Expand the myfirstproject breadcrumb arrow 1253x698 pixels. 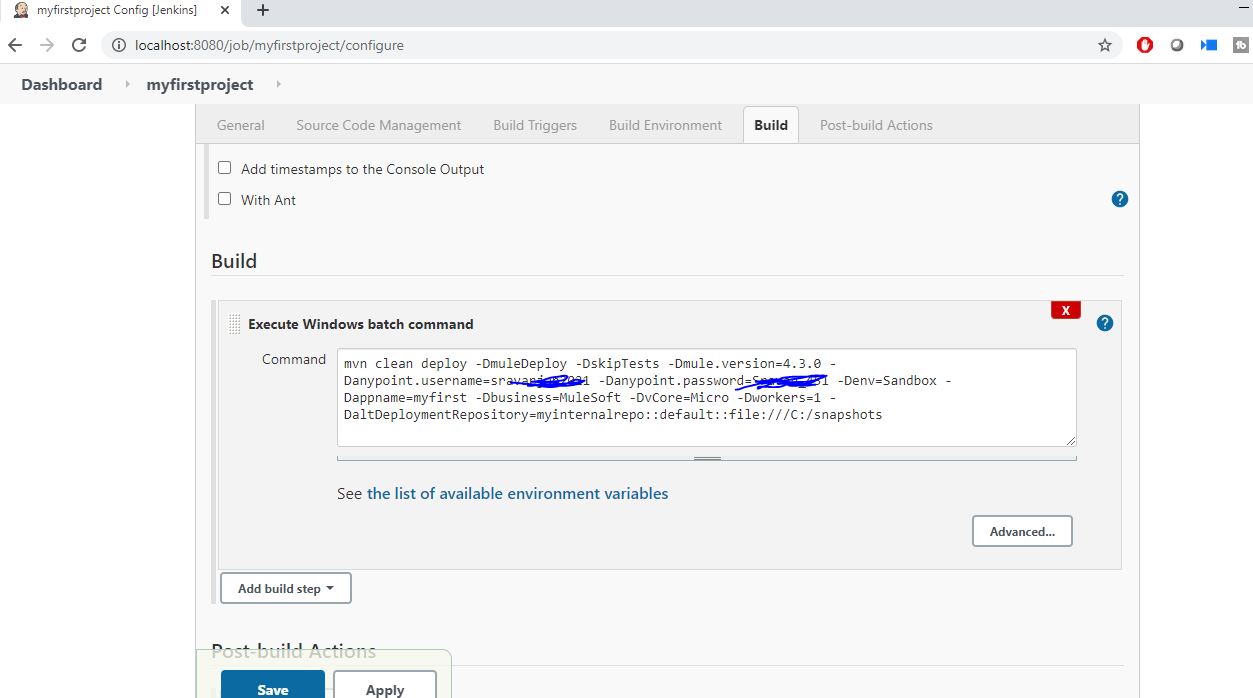point(278,85)
